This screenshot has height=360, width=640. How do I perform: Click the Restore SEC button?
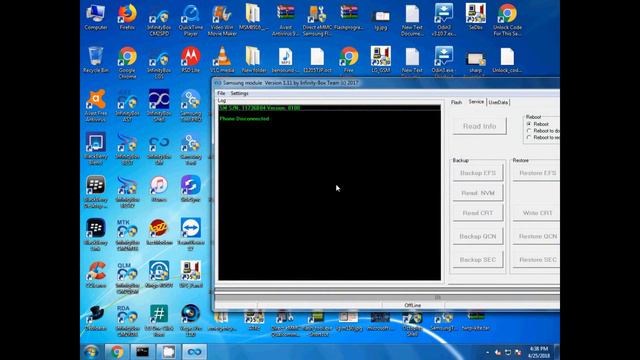point(537,260)
